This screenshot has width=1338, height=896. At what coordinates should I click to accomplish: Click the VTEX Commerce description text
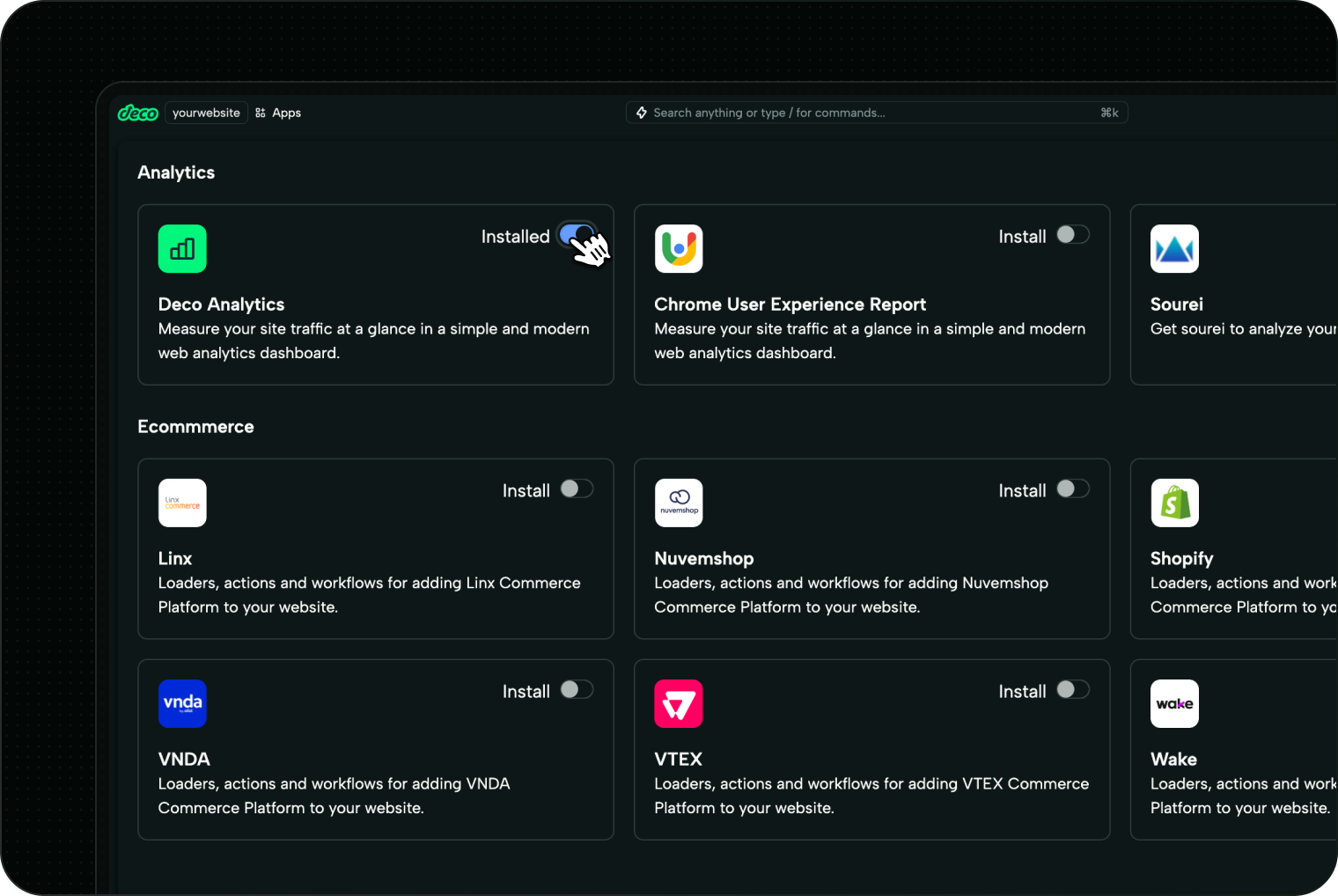tap(871, 796)
